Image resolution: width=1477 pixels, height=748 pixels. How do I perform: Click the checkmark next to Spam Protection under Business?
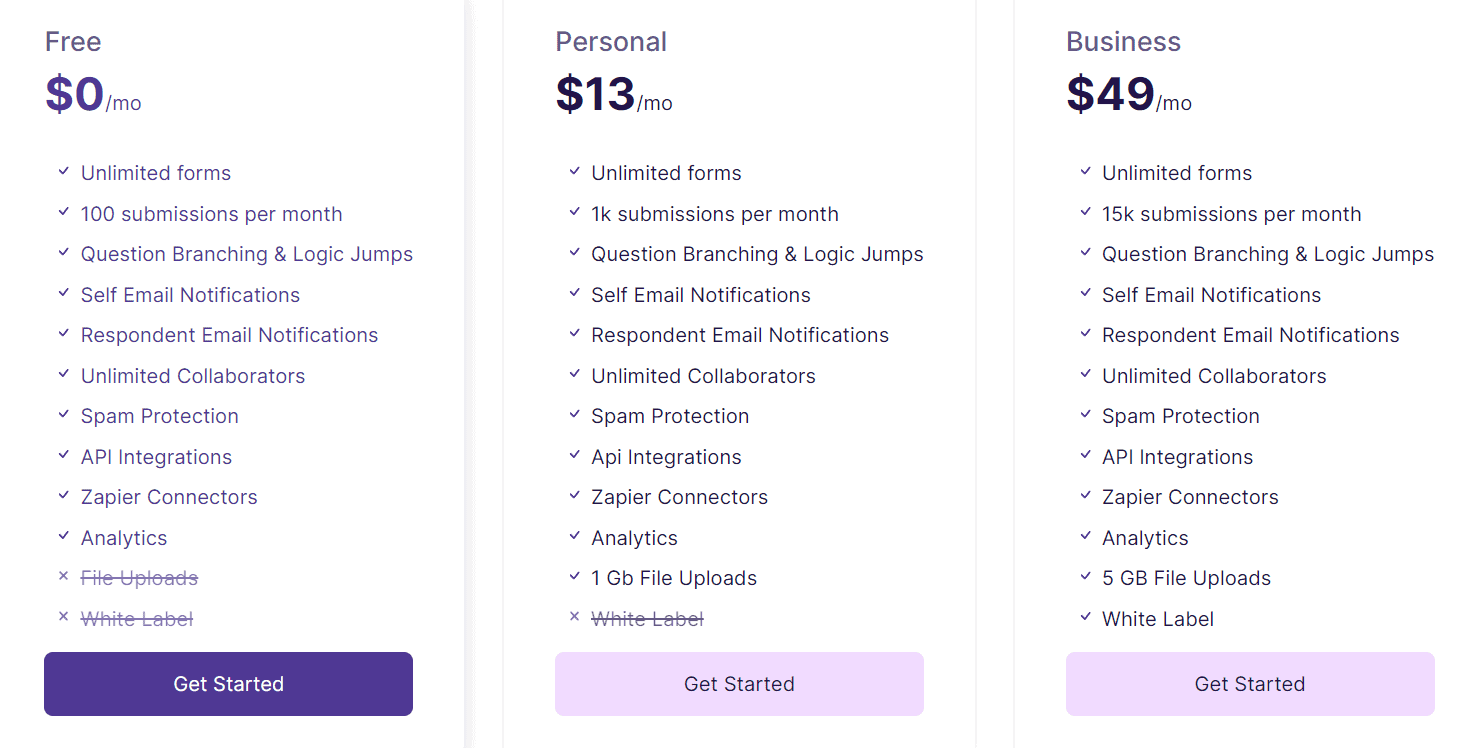pos(1085,415)
